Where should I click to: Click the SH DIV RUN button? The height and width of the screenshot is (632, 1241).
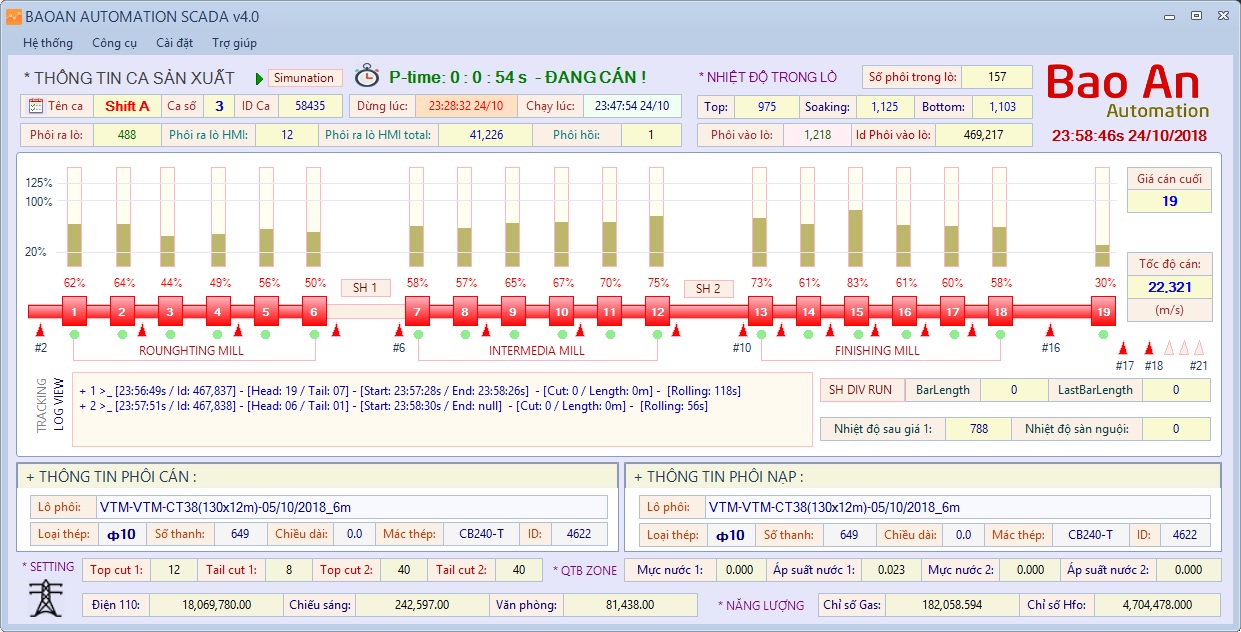861,390
